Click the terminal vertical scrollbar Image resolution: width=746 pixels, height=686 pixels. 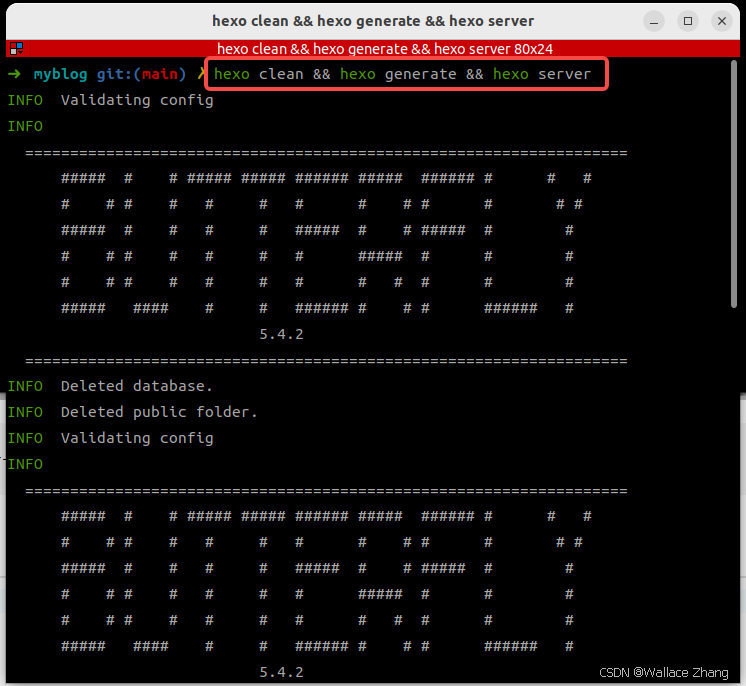[x=734, y=186]
